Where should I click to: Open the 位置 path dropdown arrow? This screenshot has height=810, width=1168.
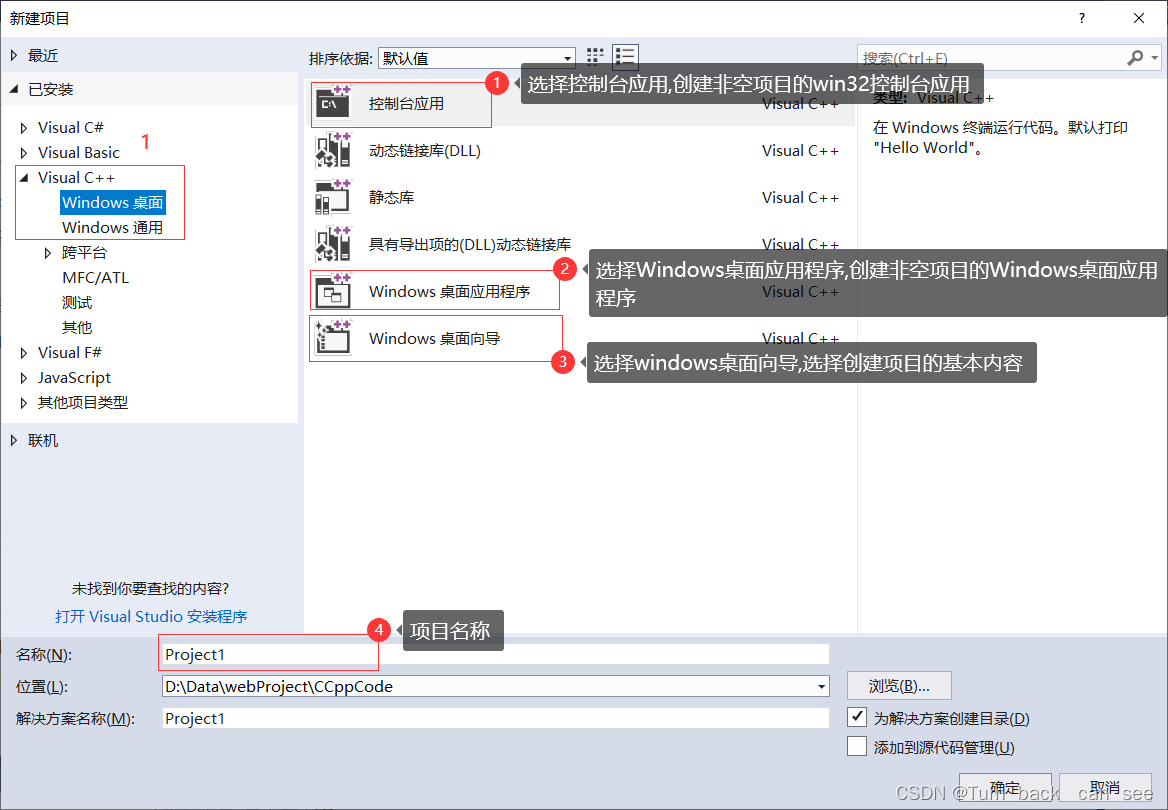(821, 686)
